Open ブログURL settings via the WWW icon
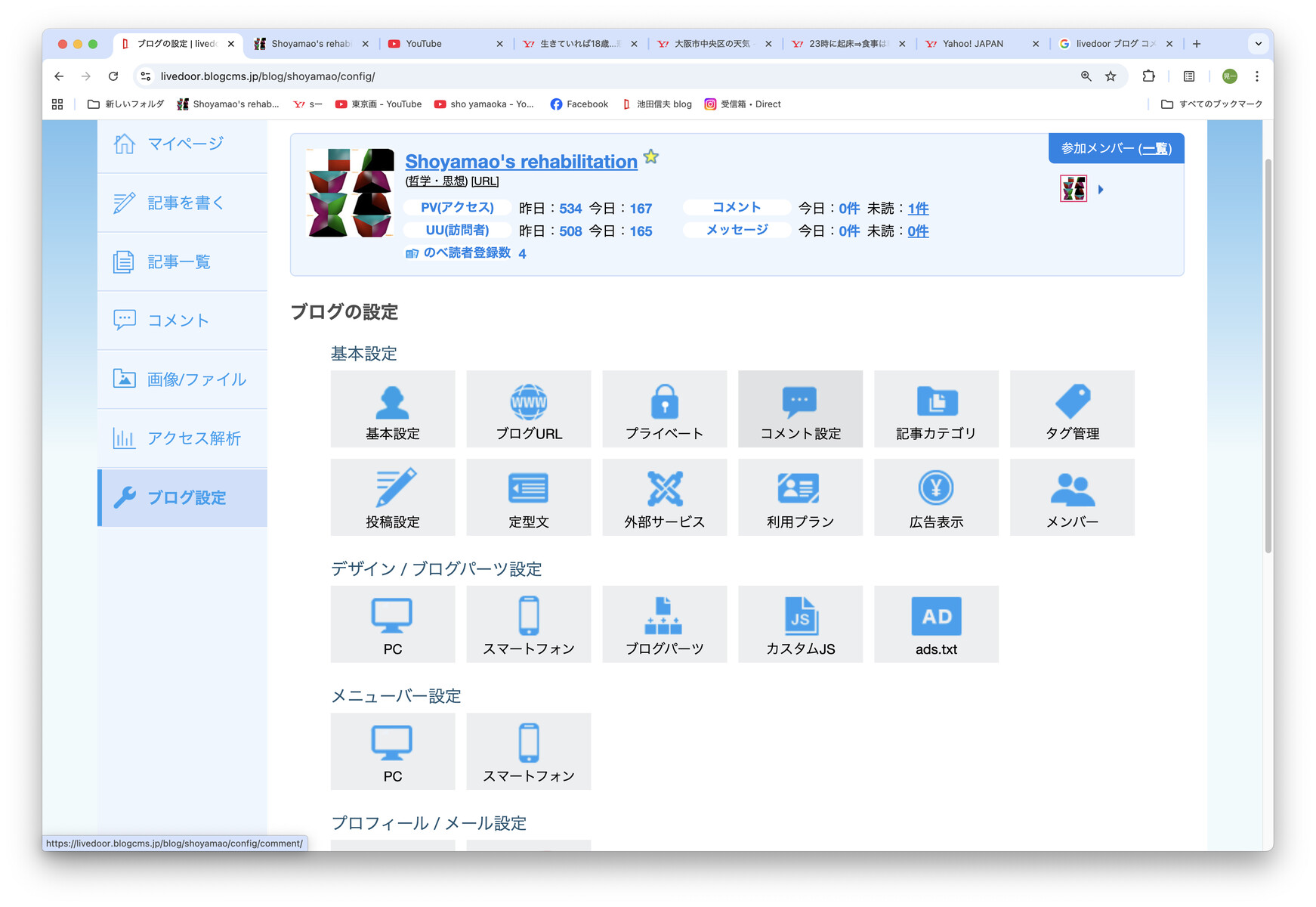Image resolution: width=1316 pixels, height=907 pixels. [x=528, y=409]
